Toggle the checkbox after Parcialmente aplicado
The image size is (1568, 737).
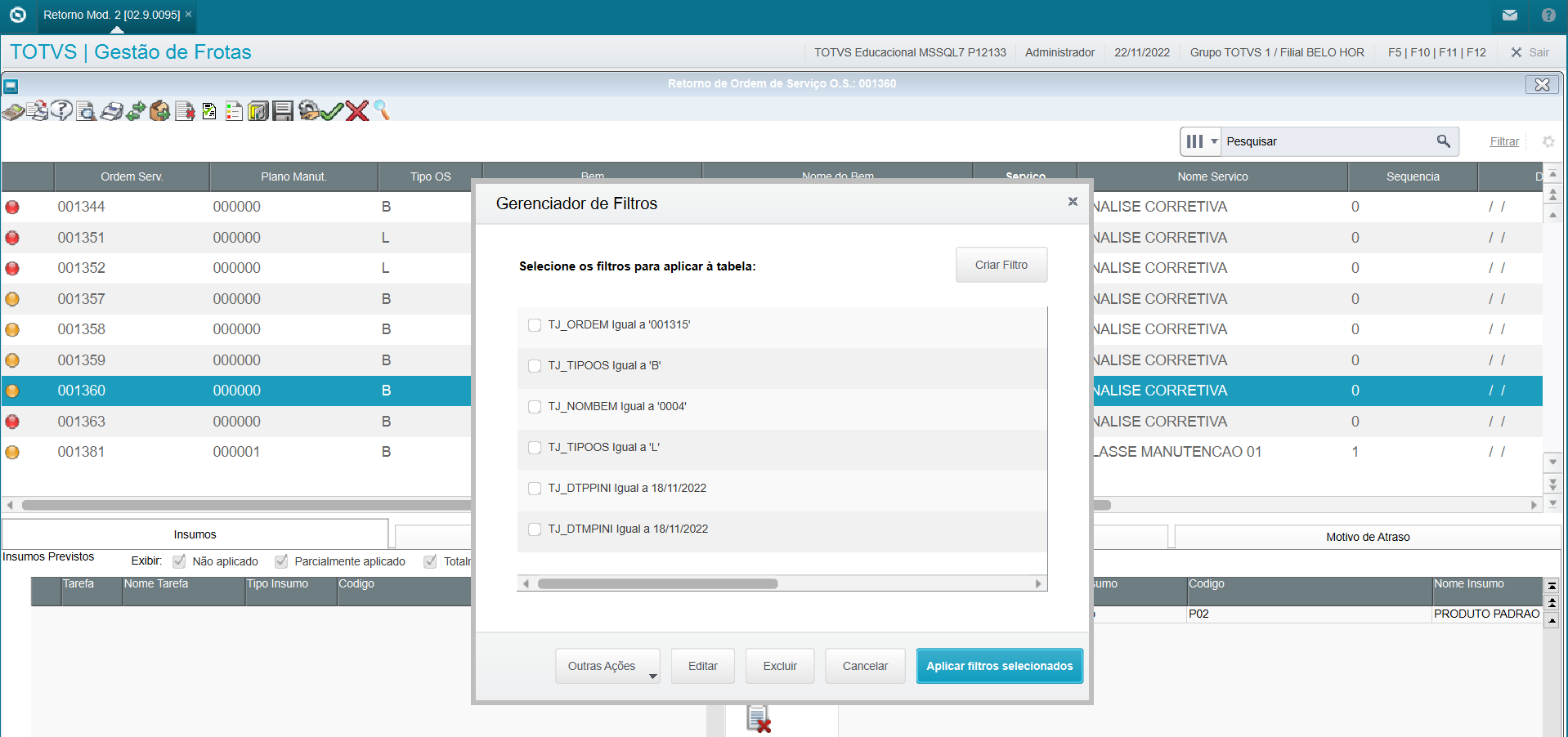point(430,561)
